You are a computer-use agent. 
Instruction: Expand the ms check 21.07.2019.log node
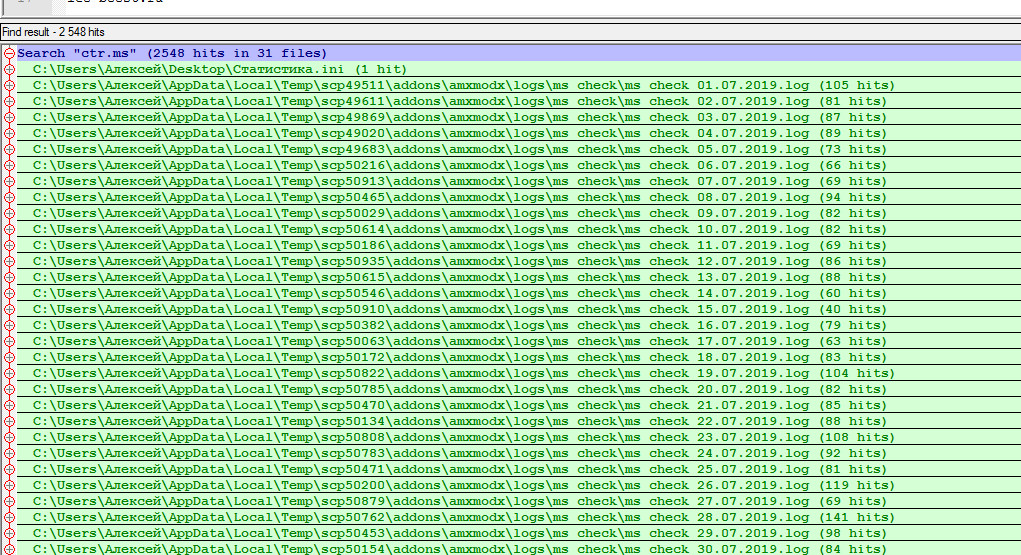tap(9, 406)
